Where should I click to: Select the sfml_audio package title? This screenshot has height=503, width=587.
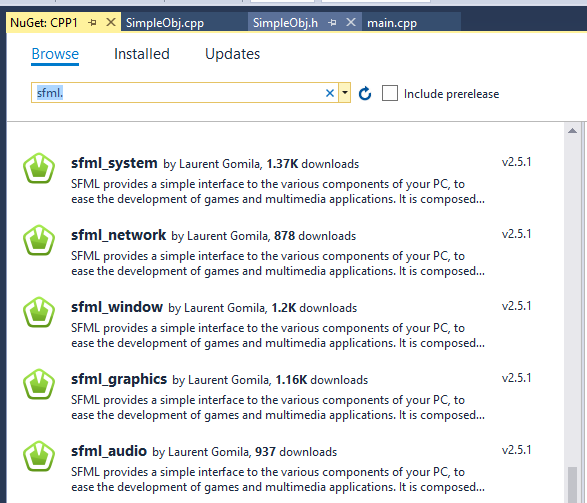pyautogui.click(x=109, y=451)
